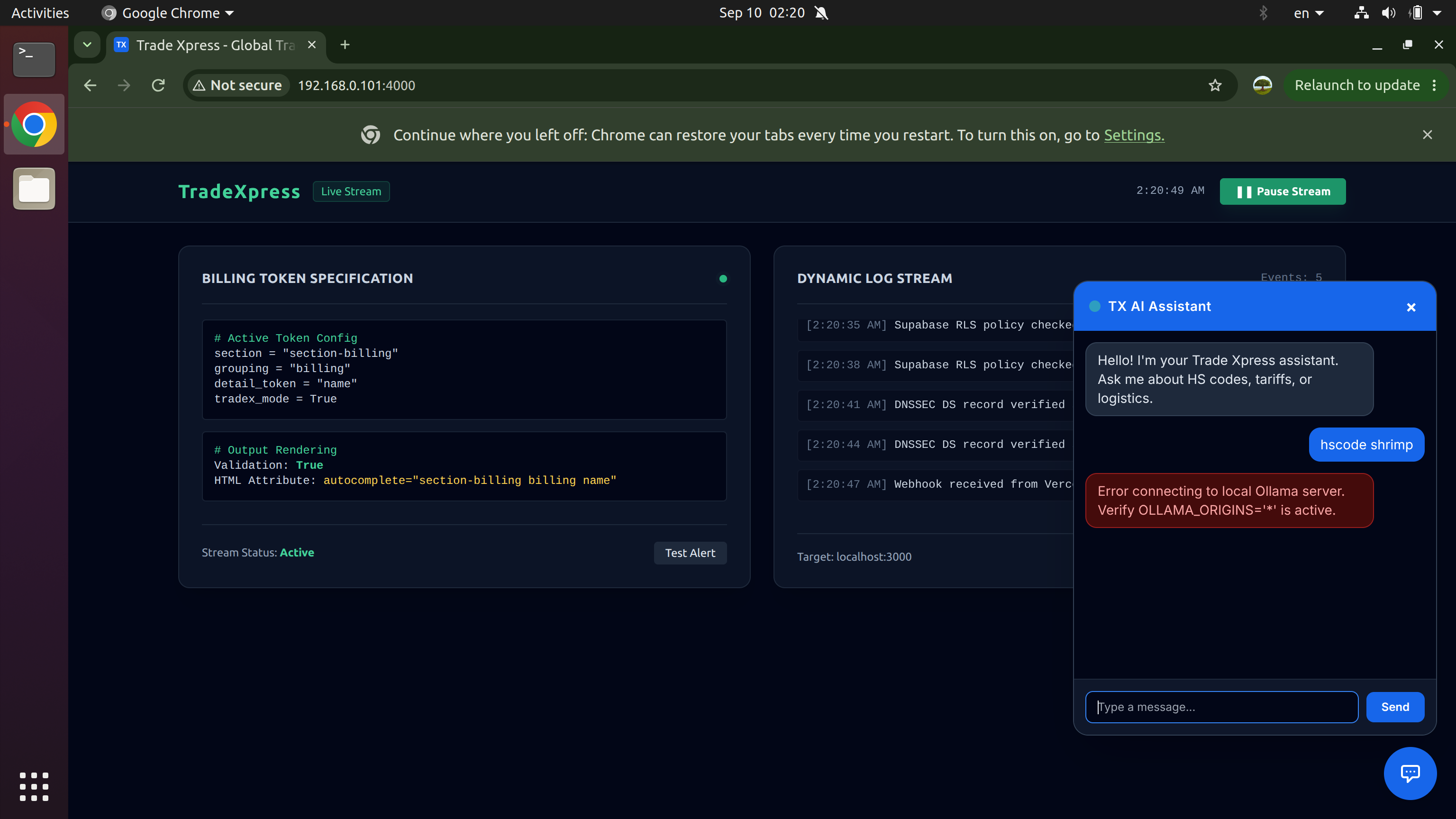Open the en language dropdown
Viewport: 1456px width, 819px height.
[x=1309, y=12]
